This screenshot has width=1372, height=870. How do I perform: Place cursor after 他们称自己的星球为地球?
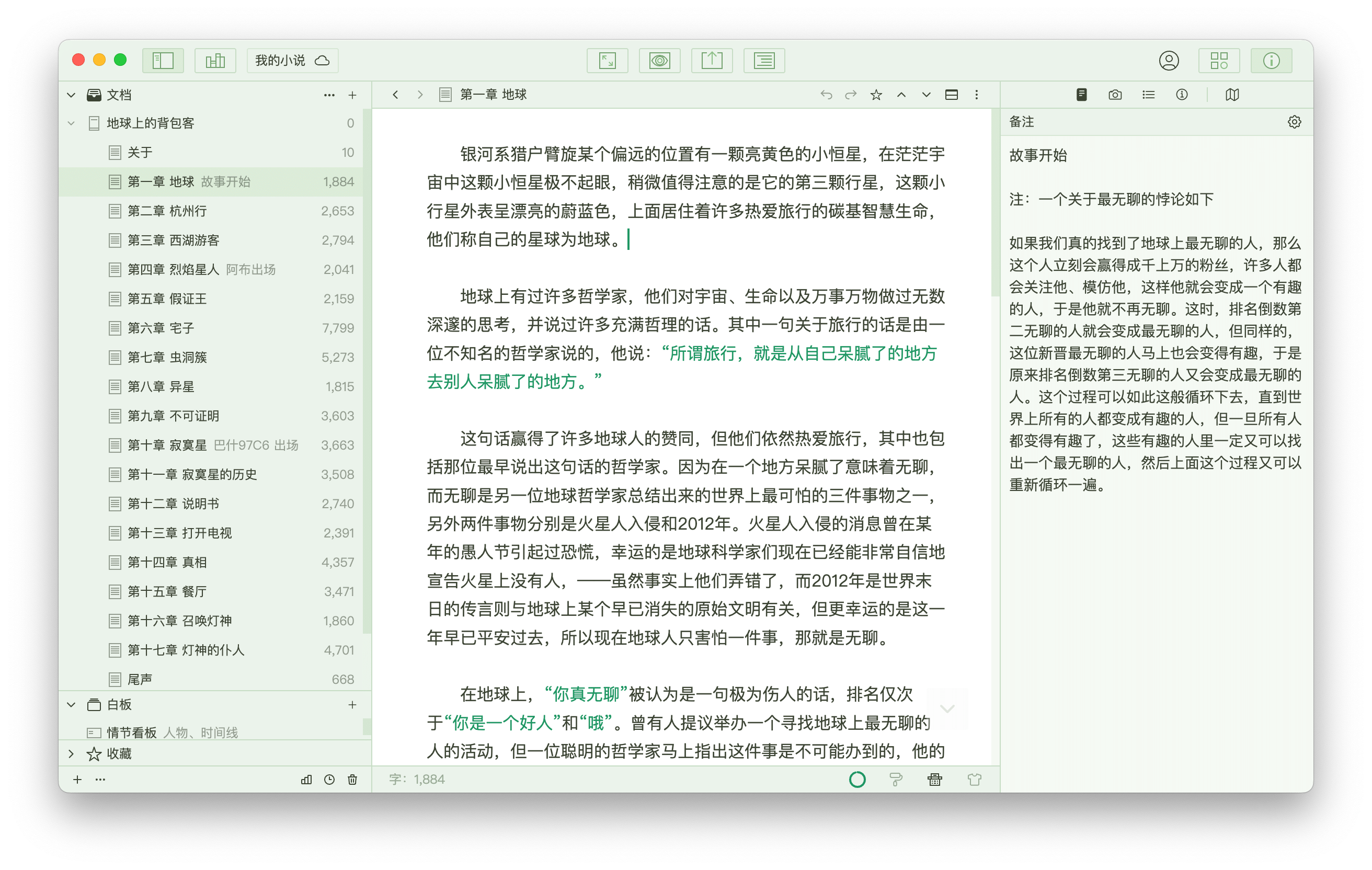coord(627,239)
